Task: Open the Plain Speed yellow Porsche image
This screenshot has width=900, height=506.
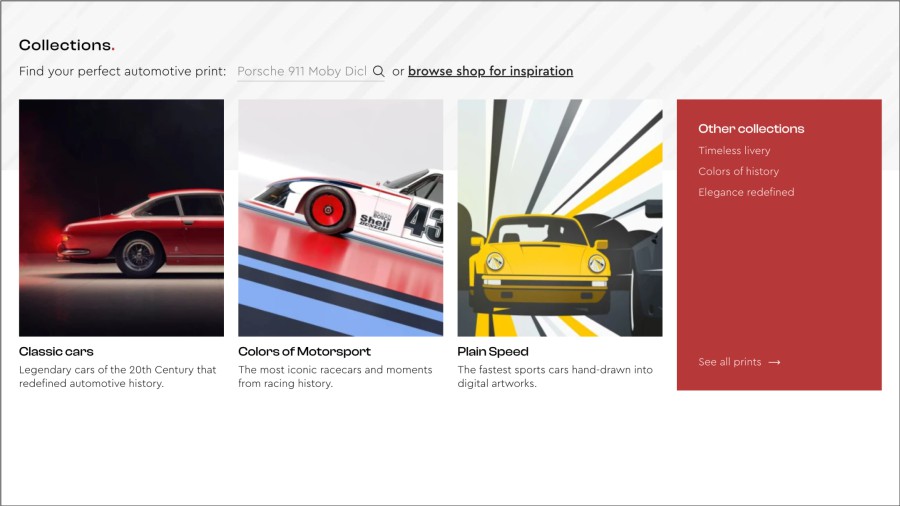Action: (x=560, y=217)
